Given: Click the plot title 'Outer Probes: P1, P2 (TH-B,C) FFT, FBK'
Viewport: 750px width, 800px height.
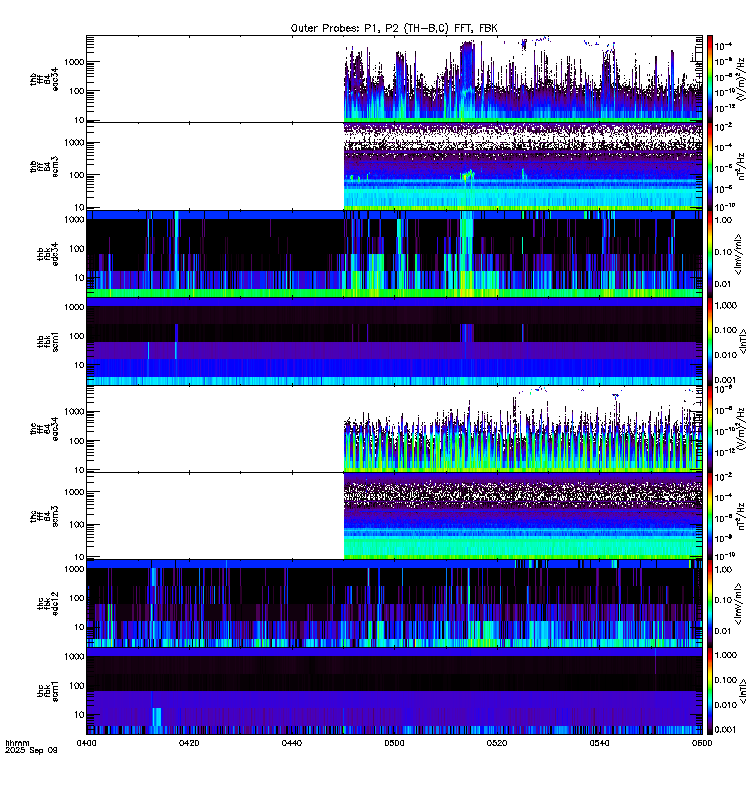Looking at the screenshot, I should (394, 28).
